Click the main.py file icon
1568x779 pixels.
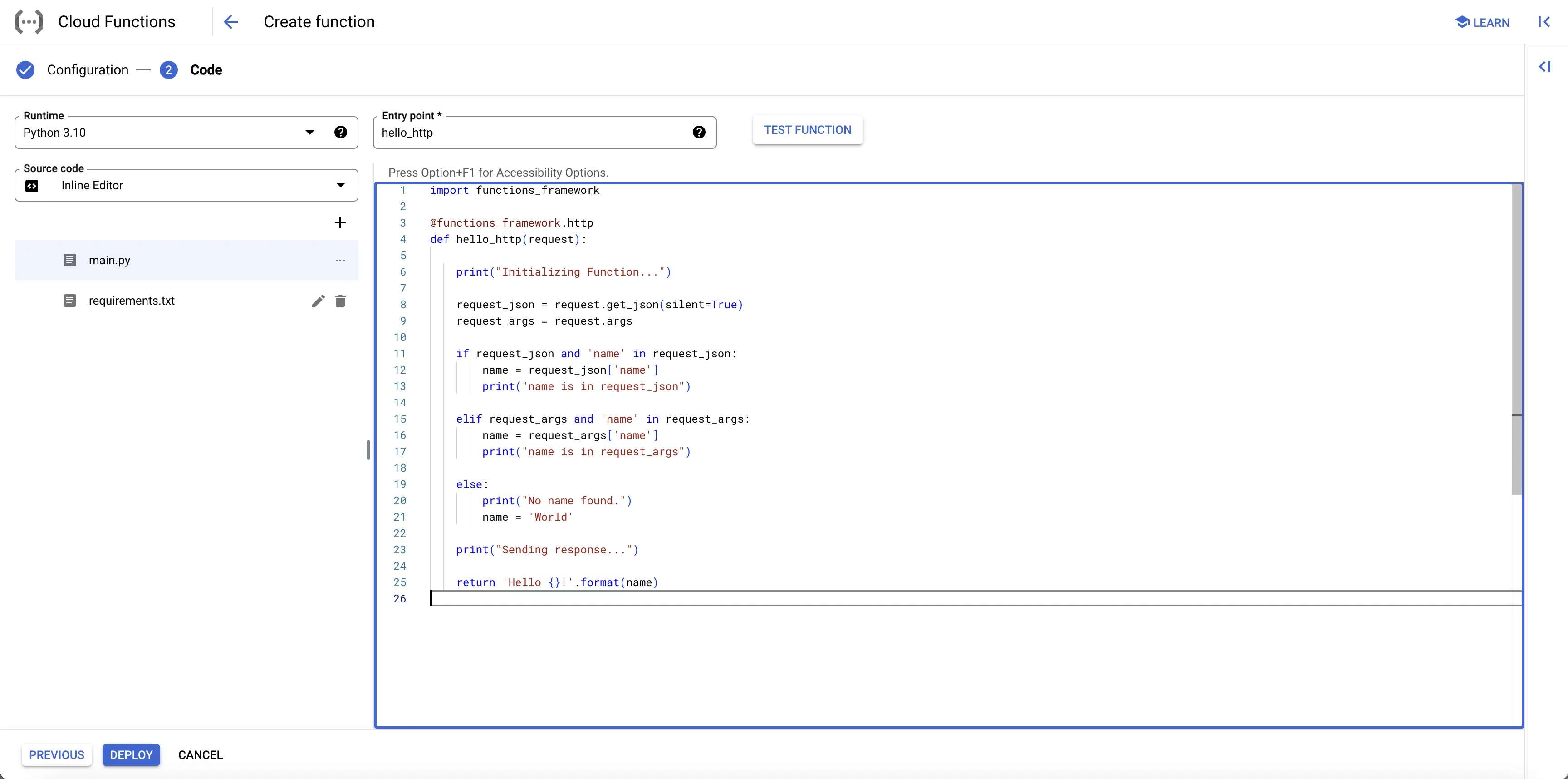(x=70, y=260)
